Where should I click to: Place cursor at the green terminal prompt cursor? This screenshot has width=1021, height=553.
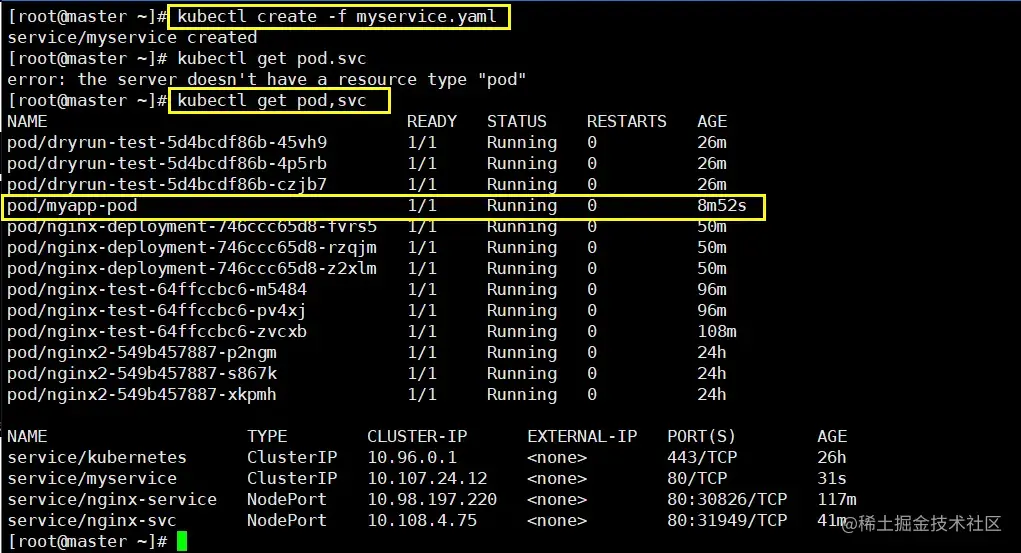(x=182, y=541)
